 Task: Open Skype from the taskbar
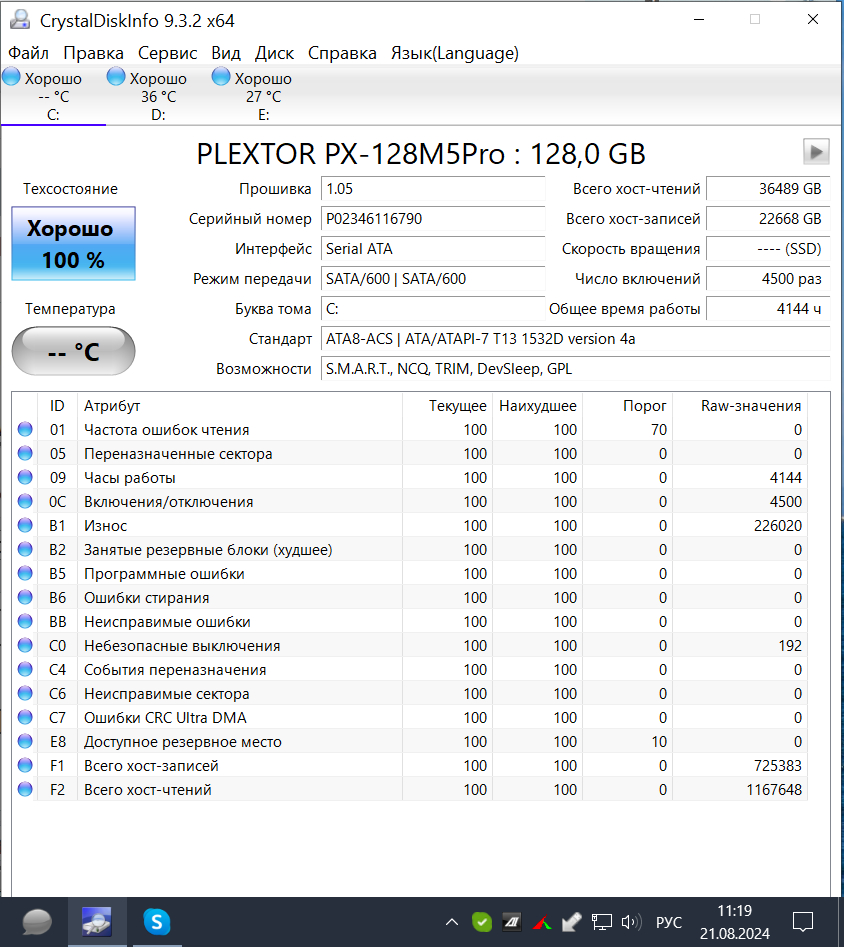click(156, 922)
